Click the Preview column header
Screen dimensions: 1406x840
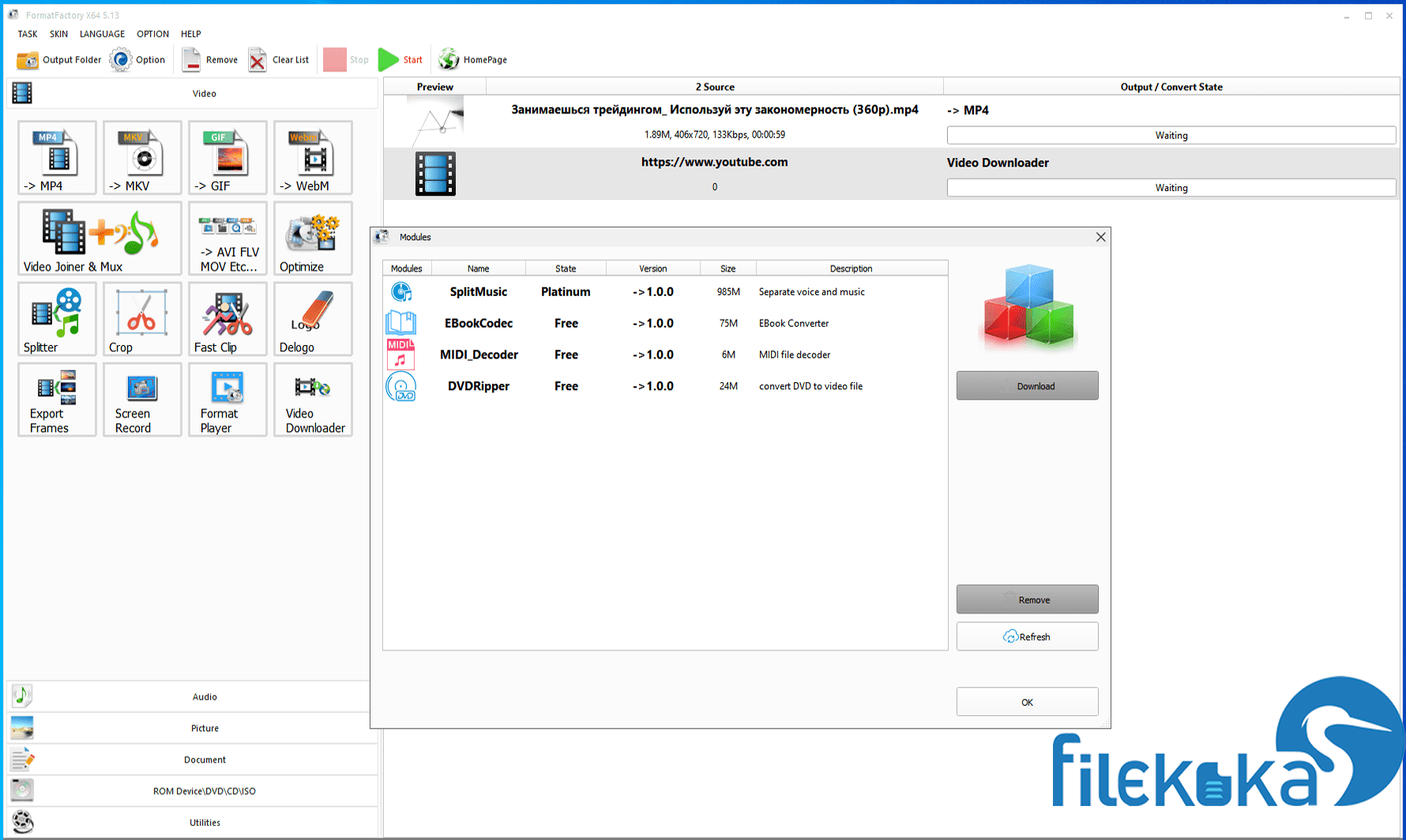point(435,87)
